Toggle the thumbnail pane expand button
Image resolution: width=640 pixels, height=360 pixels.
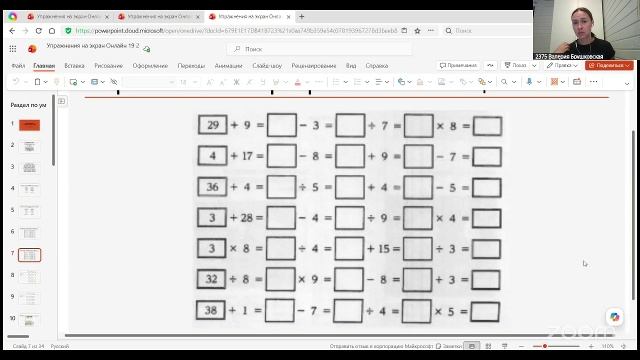click(x=61, y=101)
